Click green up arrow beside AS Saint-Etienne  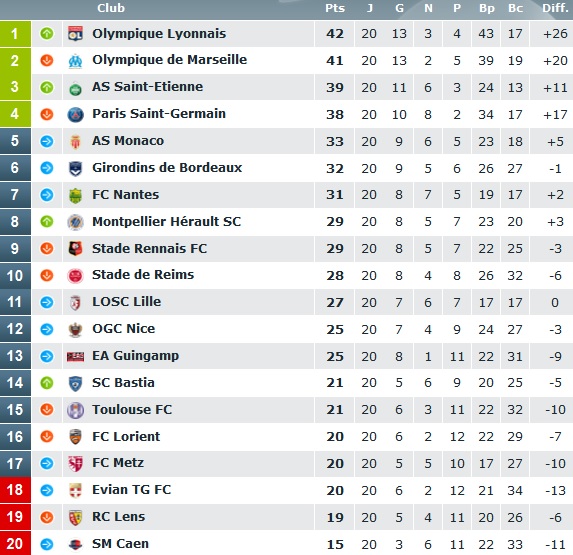47,87
